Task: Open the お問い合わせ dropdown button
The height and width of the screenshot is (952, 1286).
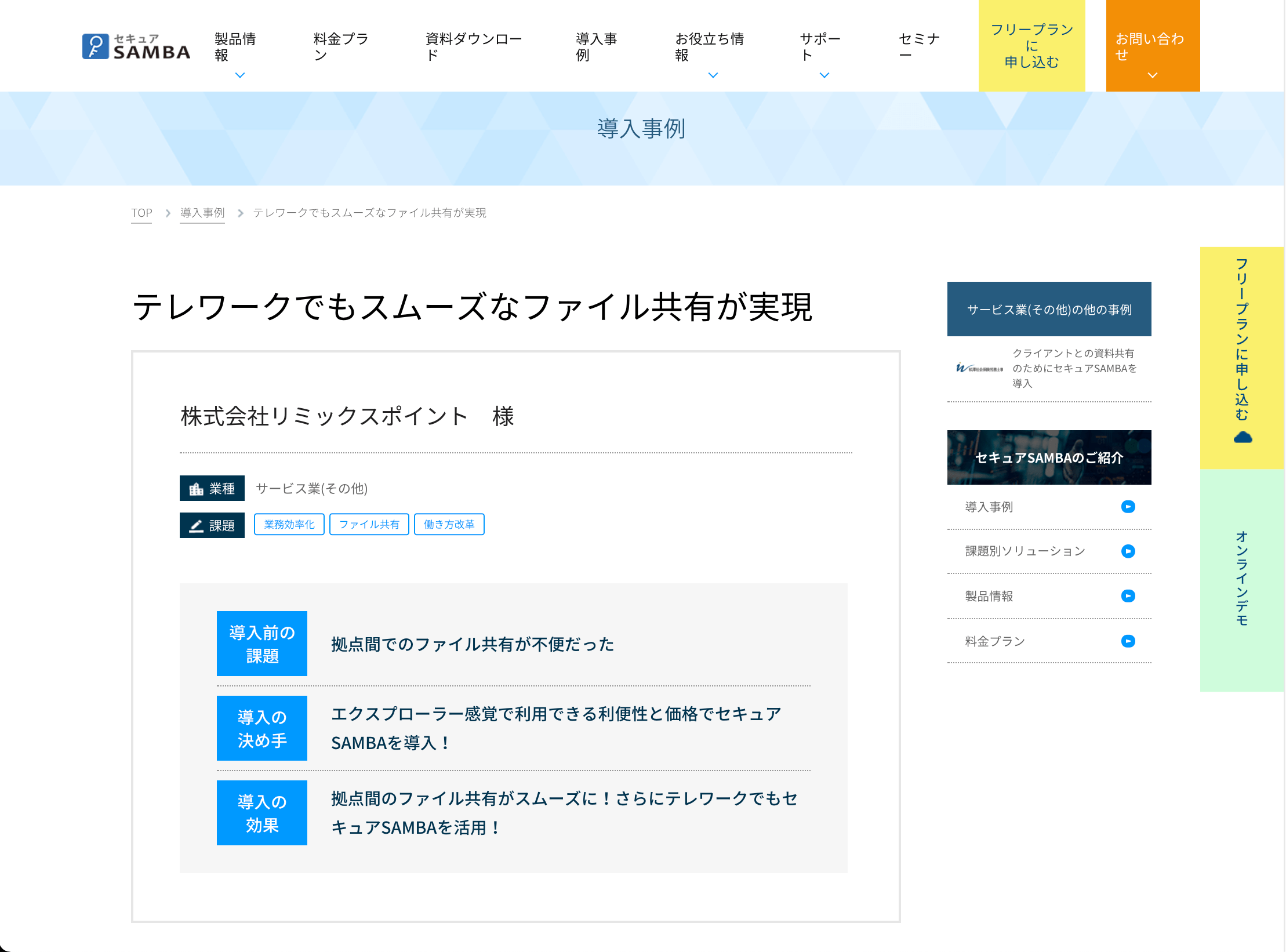Action: tap(1153, 46)
